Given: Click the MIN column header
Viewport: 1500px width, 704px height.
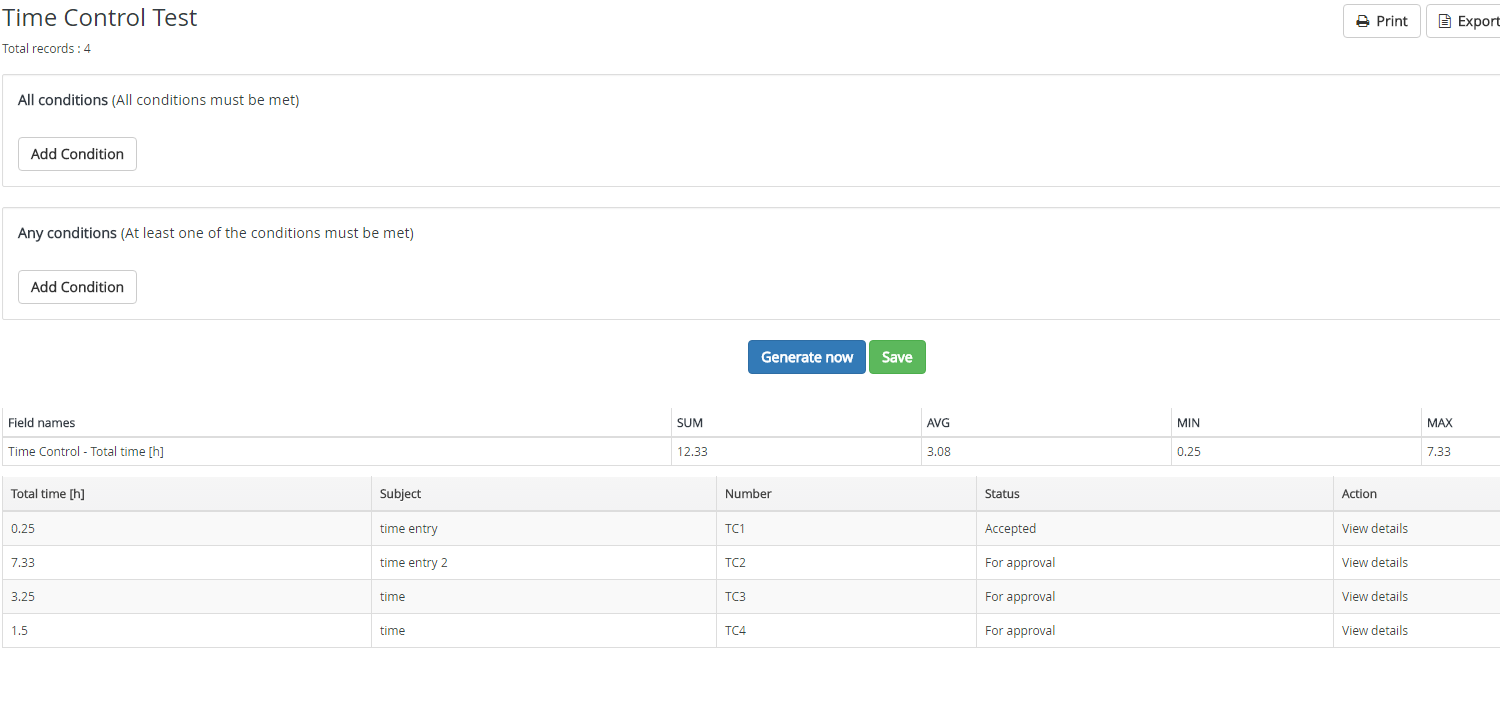Looking at the screenshot, I should [x=1296, y=423].
